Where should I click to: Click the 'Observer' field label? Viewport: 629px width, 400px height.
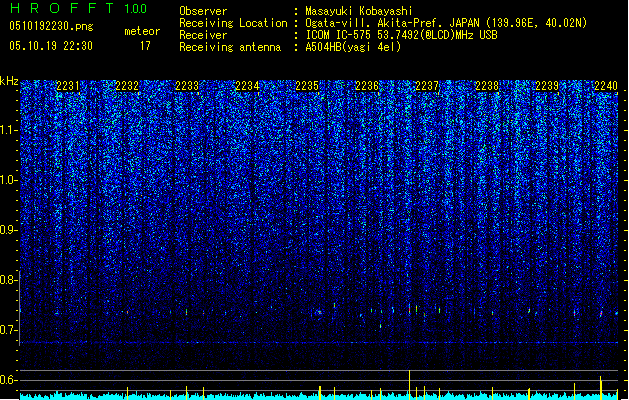tap(203, 11)
